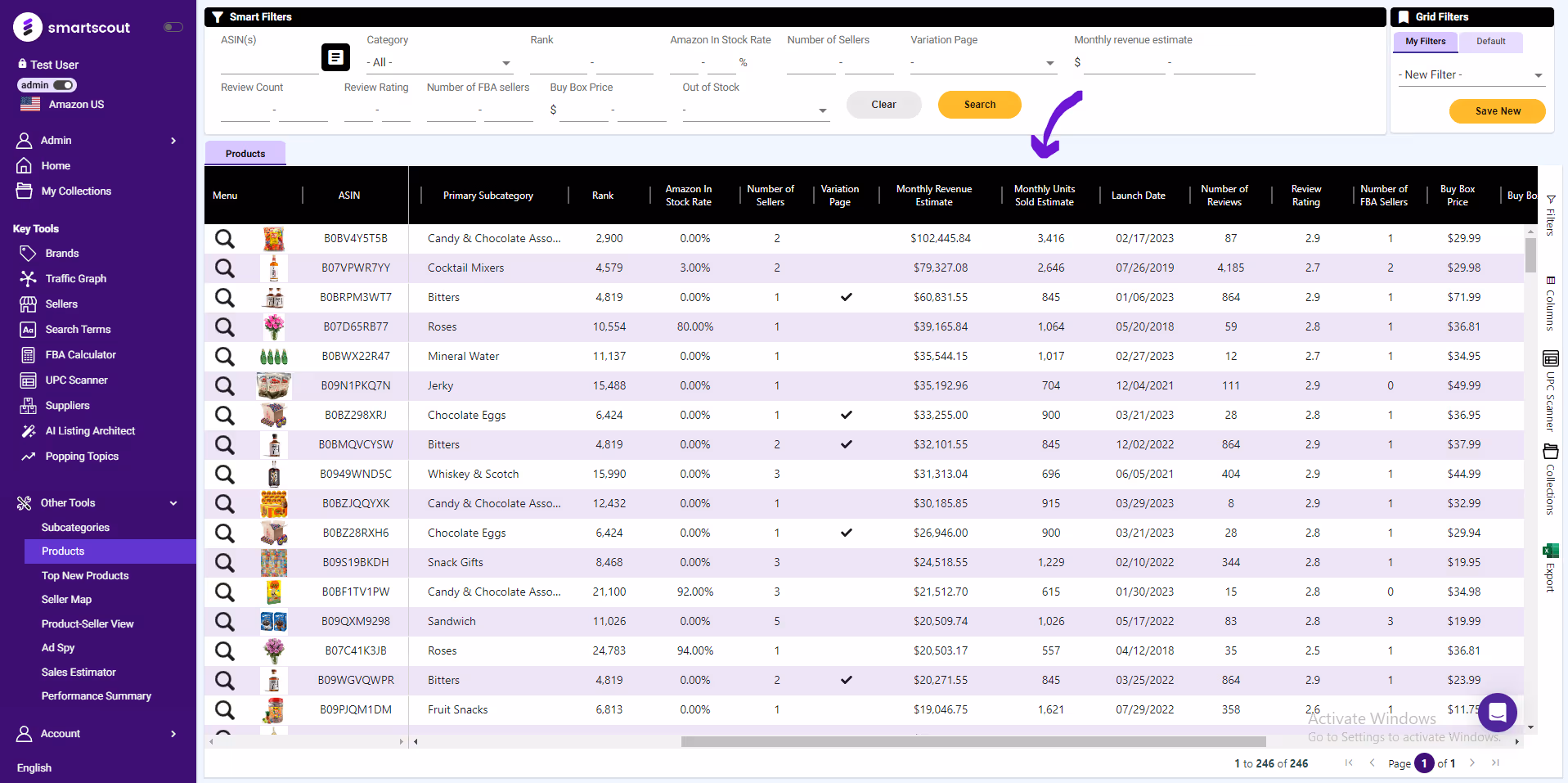Click the vertical grid scrollbar

coord(1530,255)
